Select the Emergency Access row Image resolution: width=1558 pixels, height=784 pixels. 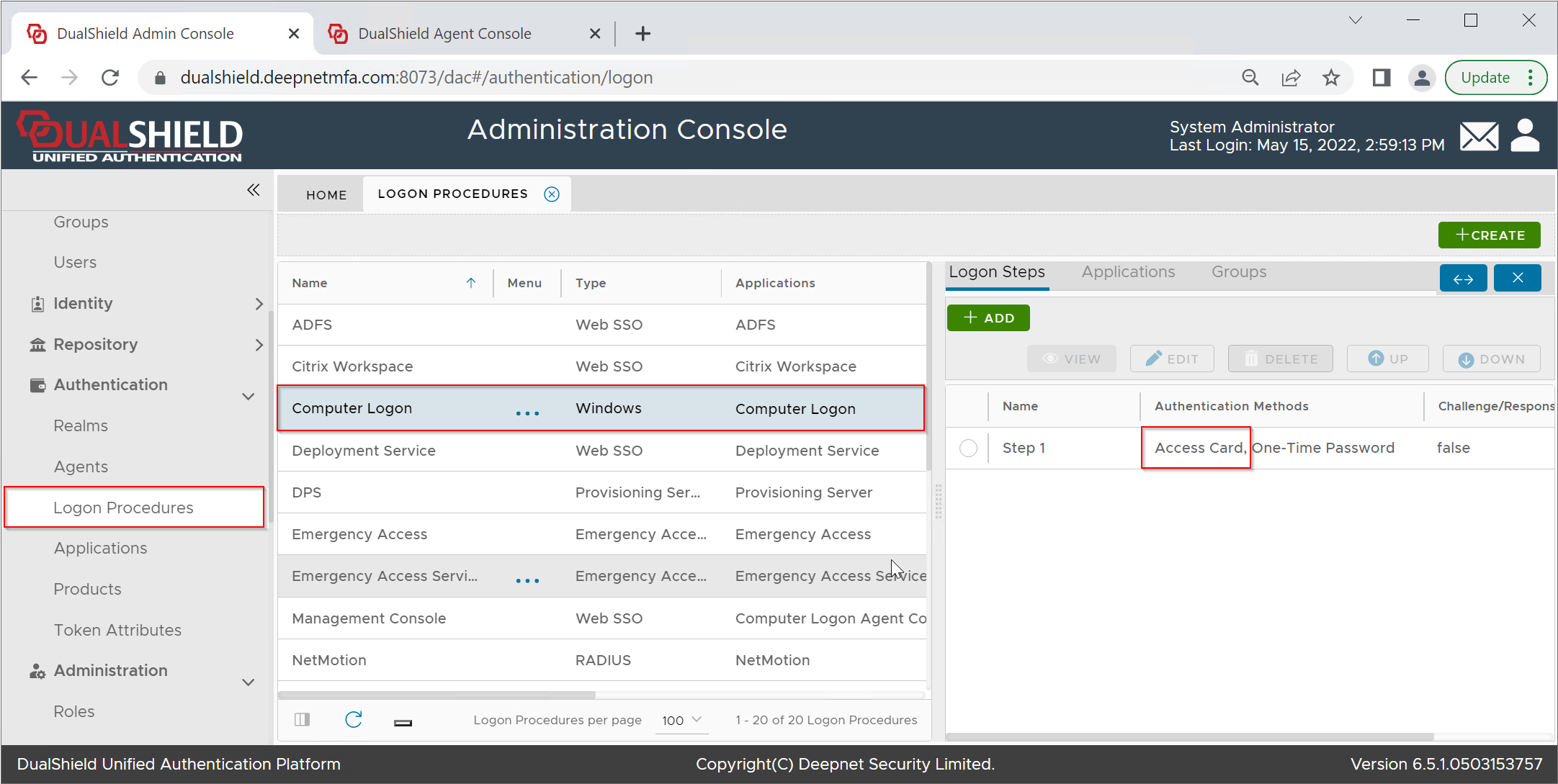pyautogui.click(x=360, y=534)
